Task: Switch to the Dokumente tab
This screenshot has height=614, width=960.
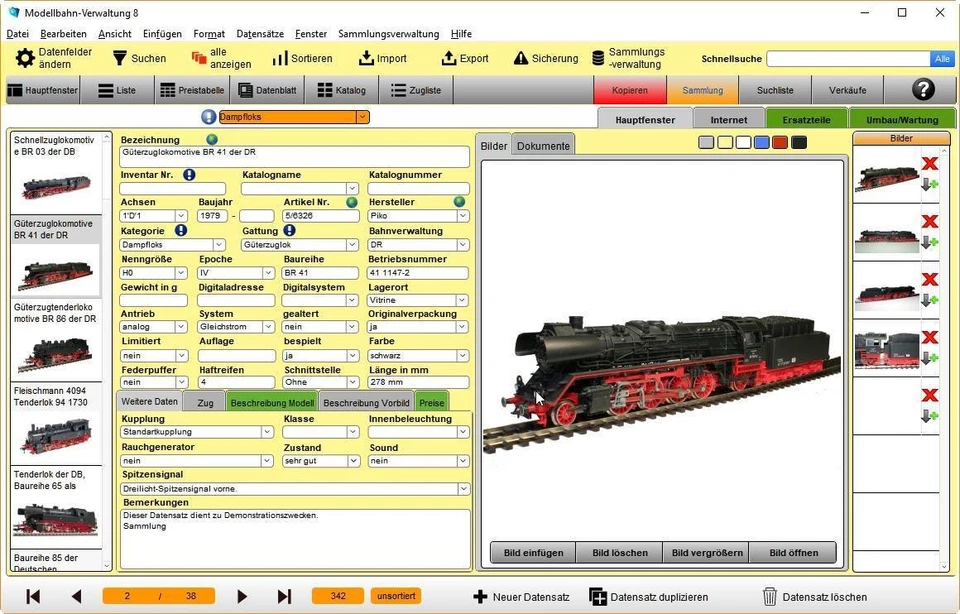Action: [543, 145]
